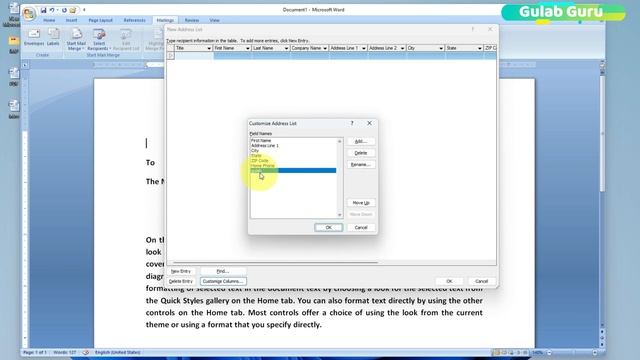Click Customize Columns... button

pos(223,281)
